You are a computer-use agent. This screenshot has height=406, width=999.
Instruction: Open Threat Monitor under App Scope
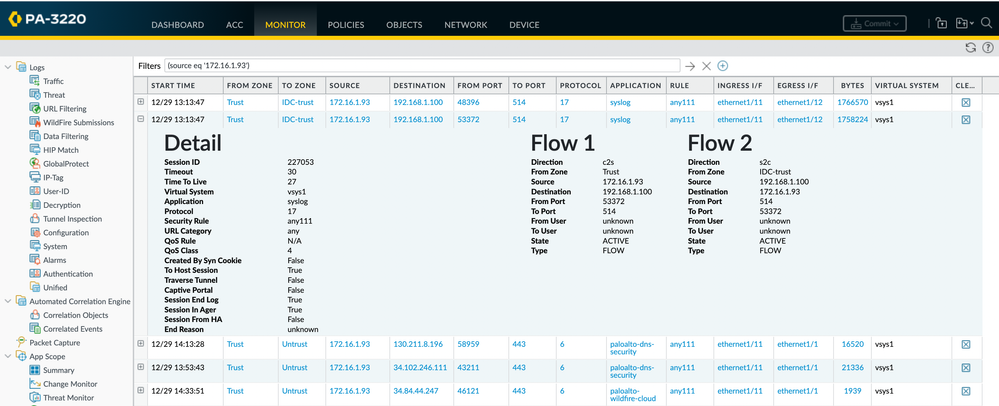[x=68, y=398]
